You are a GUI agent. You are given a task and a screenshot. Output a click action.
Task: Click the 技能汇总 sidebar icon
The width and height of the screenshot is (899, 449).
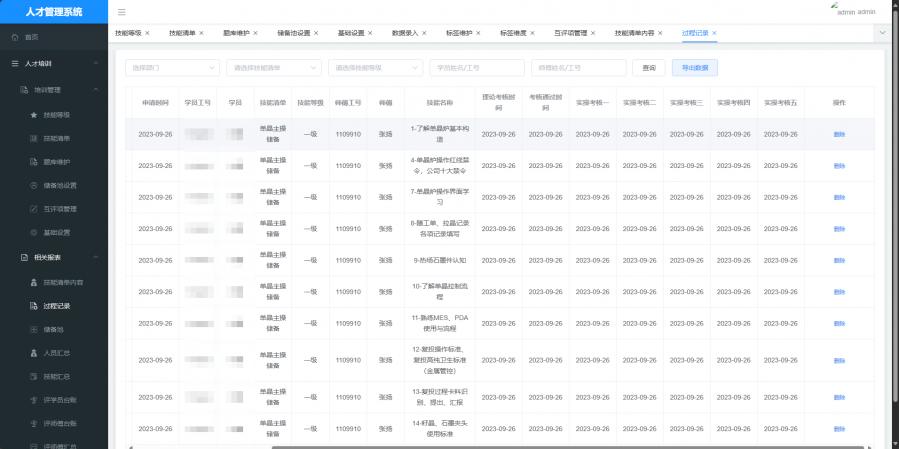[x=33, y=376]
